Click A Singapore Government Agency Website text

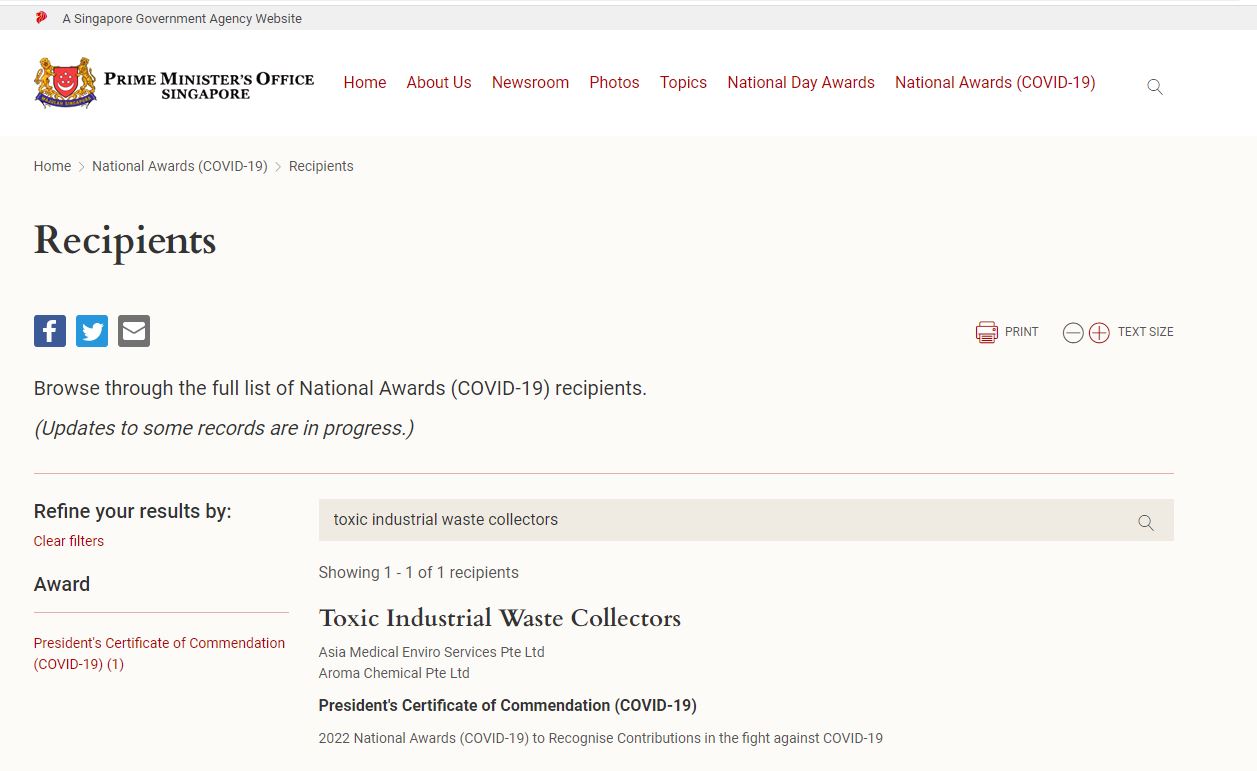point(182,18)
